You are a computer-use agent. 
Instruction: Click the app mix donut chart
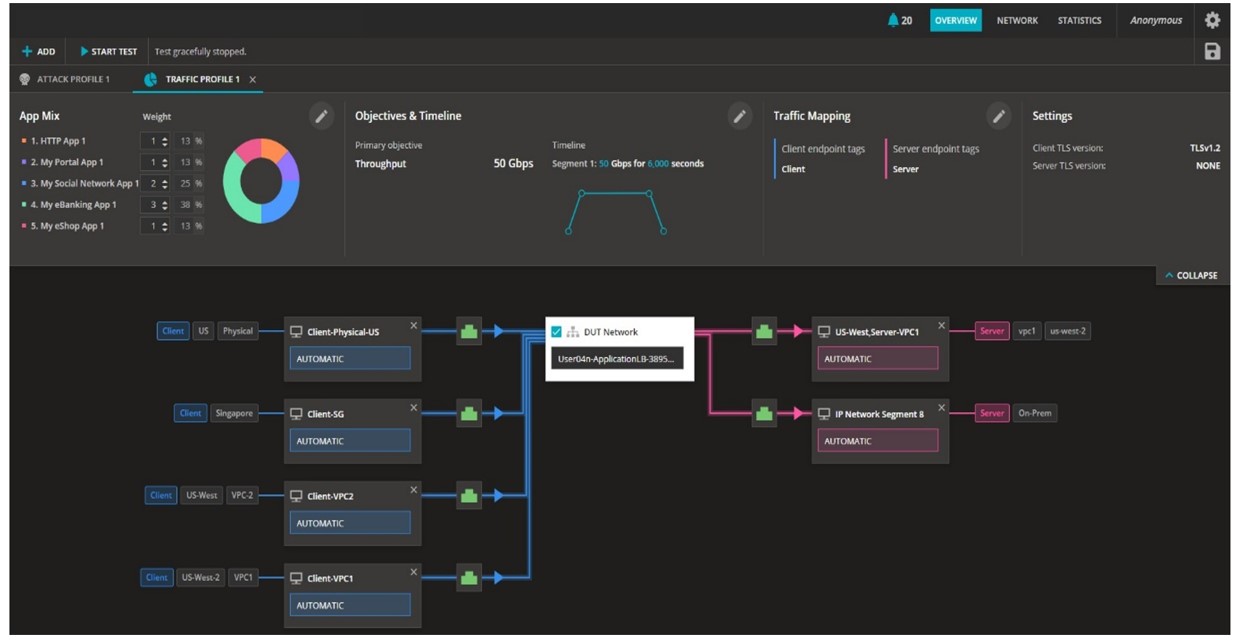pos(261,181)
